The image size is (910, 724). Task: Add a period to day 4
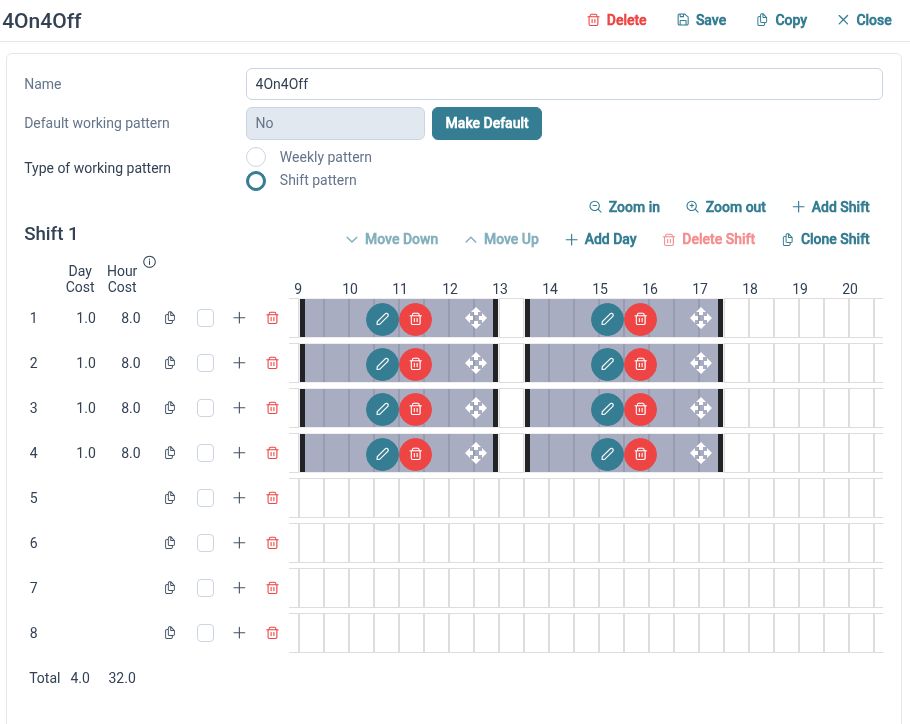(x=239, y=453)
